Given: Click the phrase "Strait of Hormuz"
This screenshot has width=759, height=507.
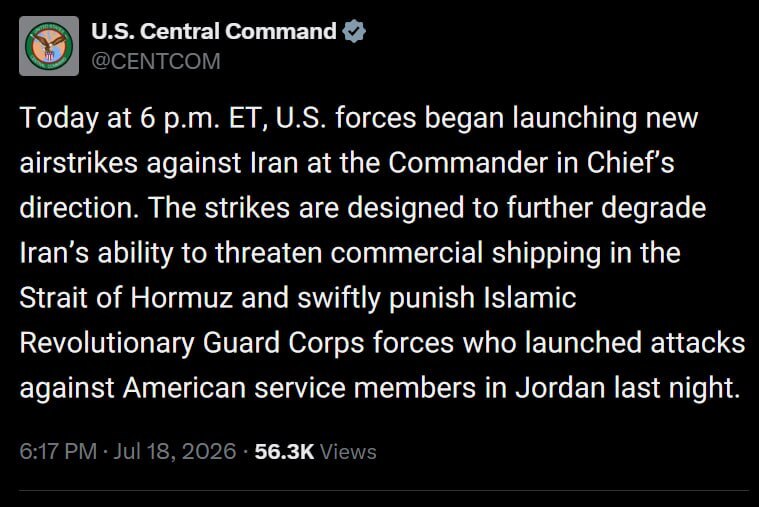Looking at the screenshot, I should pos(126,297).
